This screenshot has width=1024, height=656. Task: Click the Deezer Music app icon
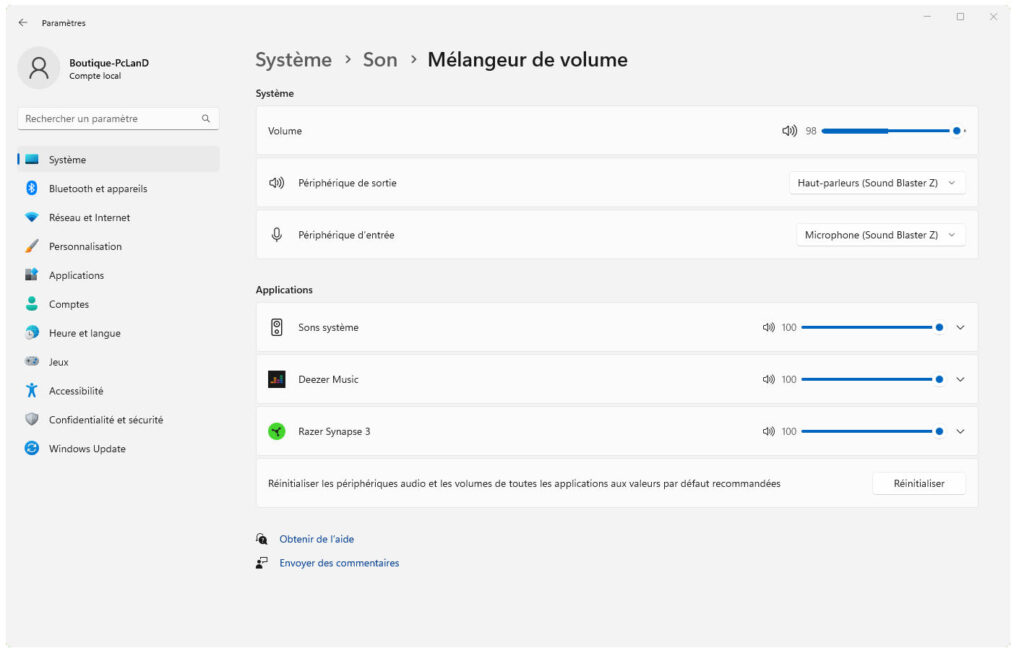(277, 379)
